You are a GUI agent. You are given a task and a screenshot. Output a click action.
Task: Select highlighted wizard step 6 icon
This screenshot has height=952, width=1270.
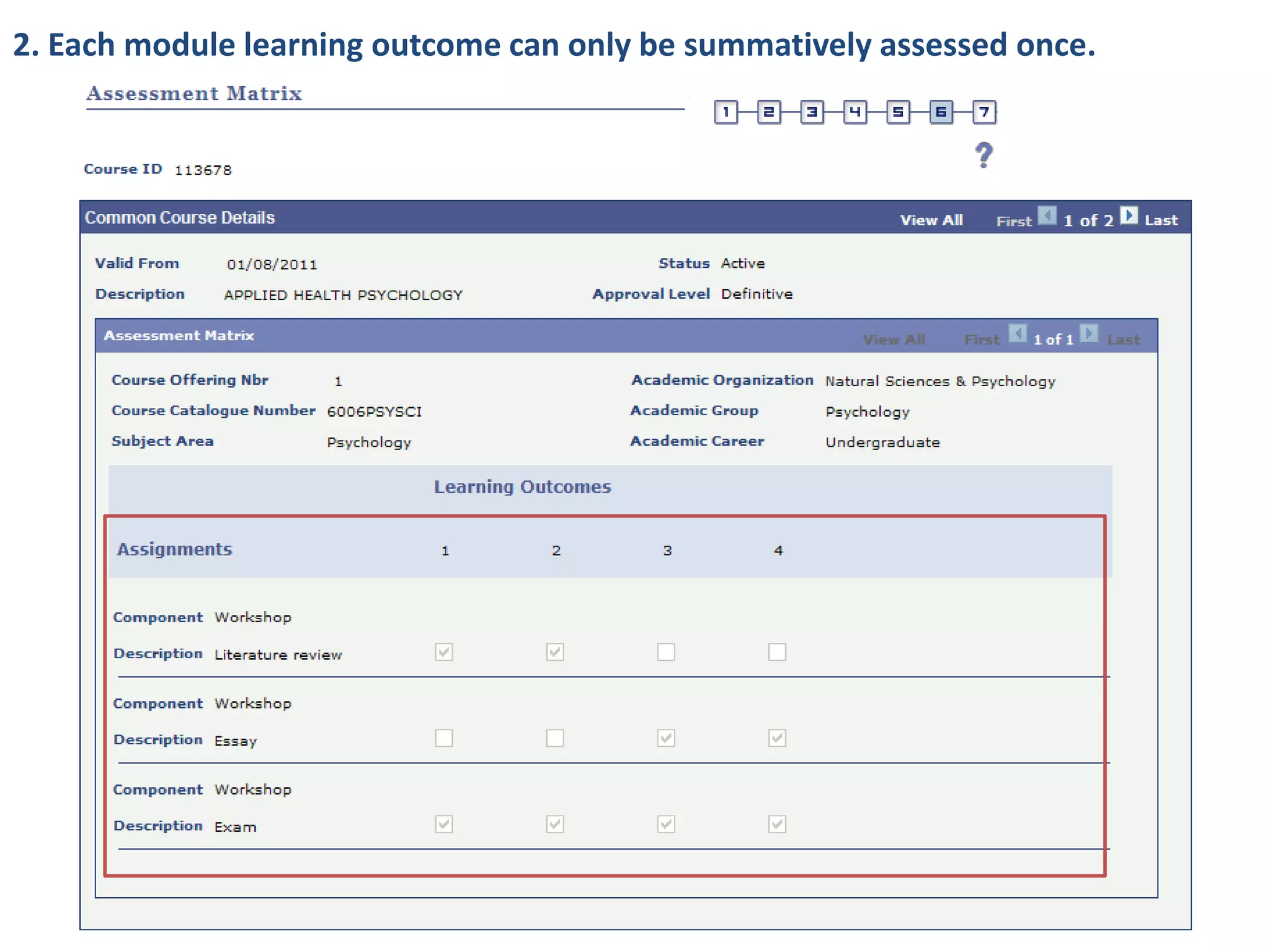[x=941, y=113]
